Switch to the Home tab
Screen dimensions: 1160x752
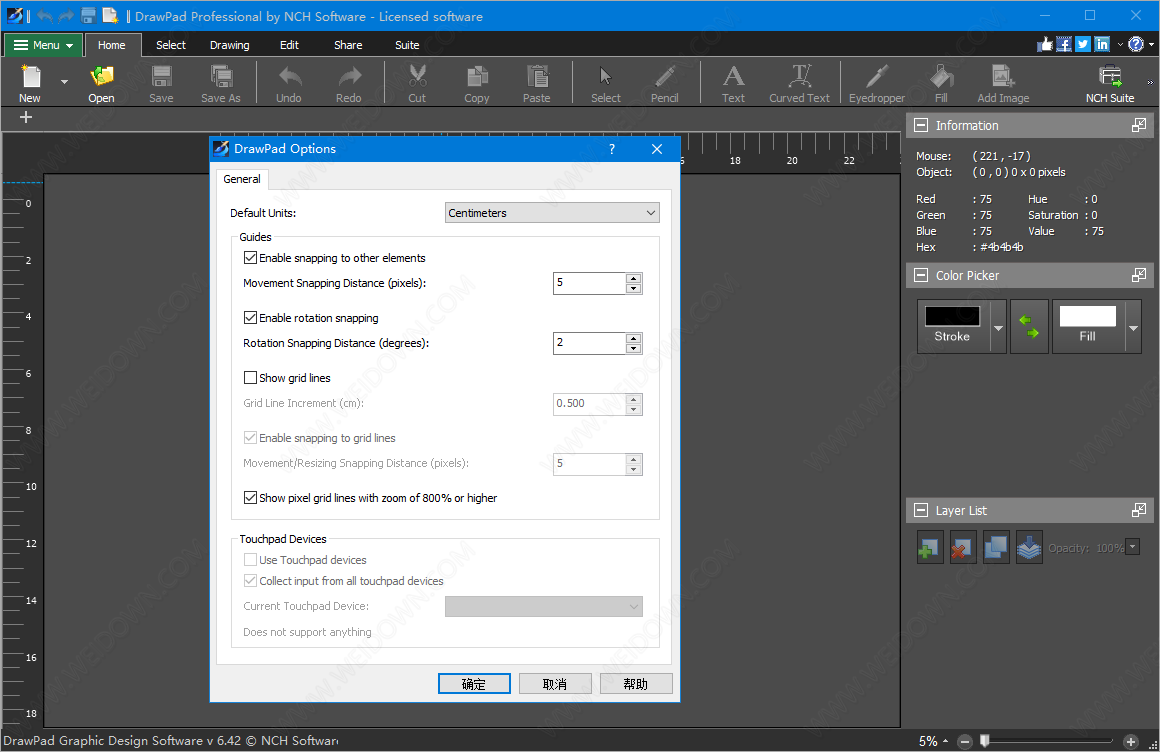coord(112,45)
